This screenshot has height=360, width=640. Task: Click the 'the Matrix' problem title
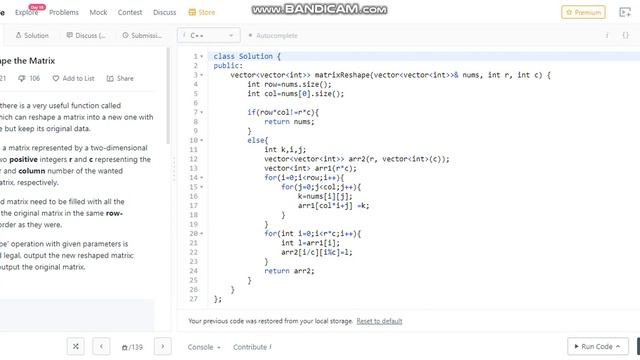tap(27, 61)
